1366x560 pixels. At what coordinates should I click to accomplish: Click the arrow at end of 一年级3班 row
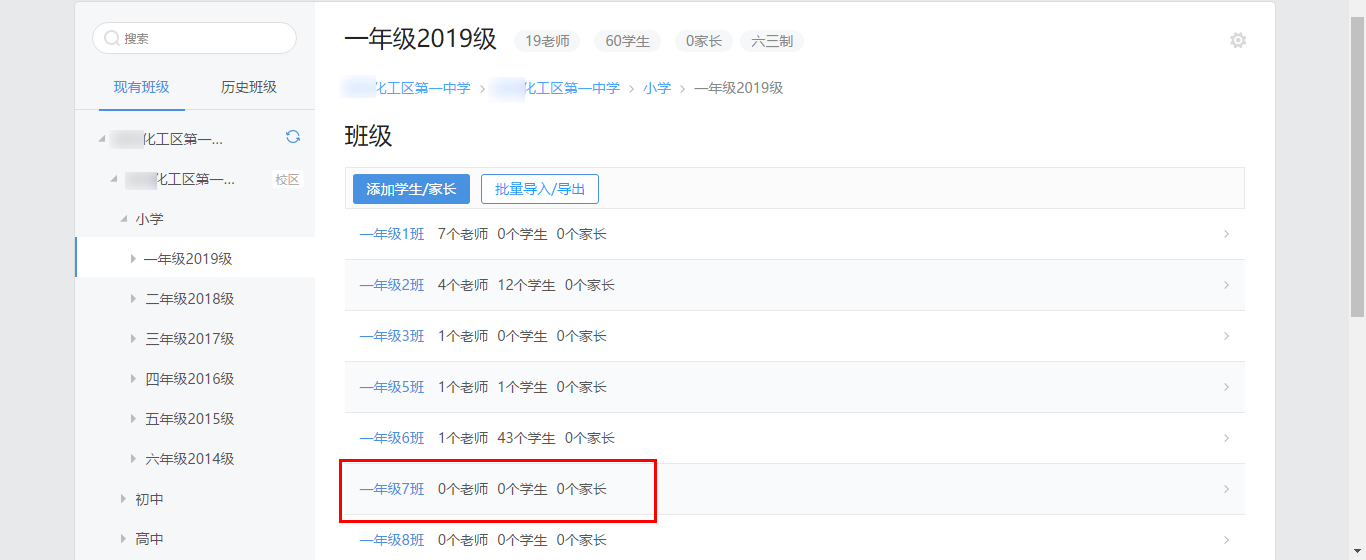click(1227, 336)
